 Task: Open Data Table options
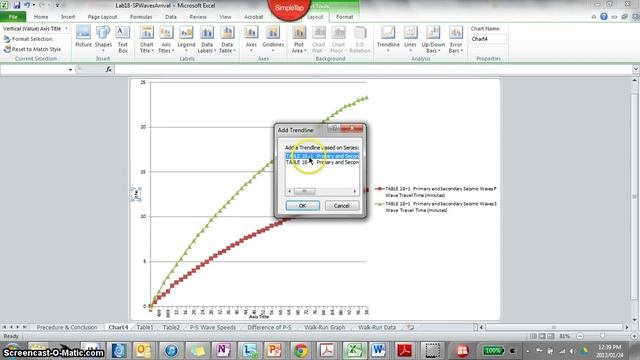[x=227, y=39]
